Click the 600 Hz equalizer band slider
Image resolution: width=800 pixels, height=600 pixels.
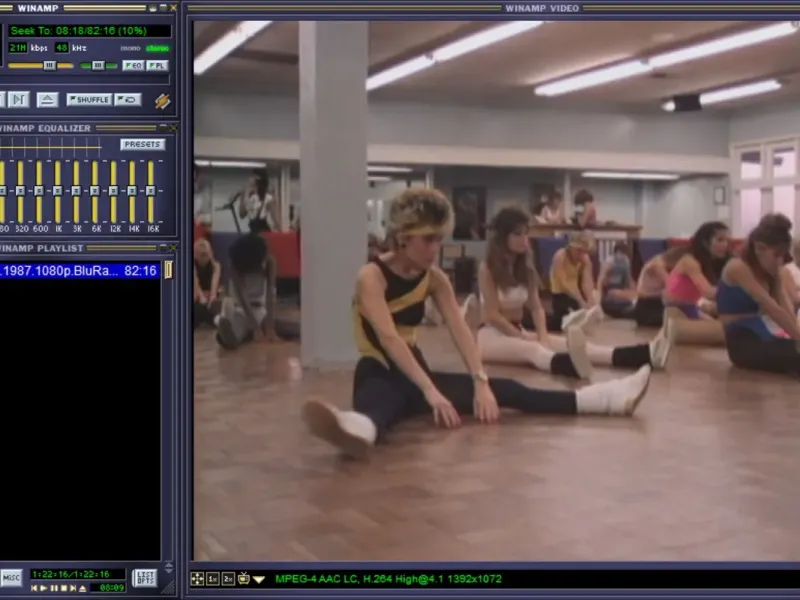click(x=39, y=191)
